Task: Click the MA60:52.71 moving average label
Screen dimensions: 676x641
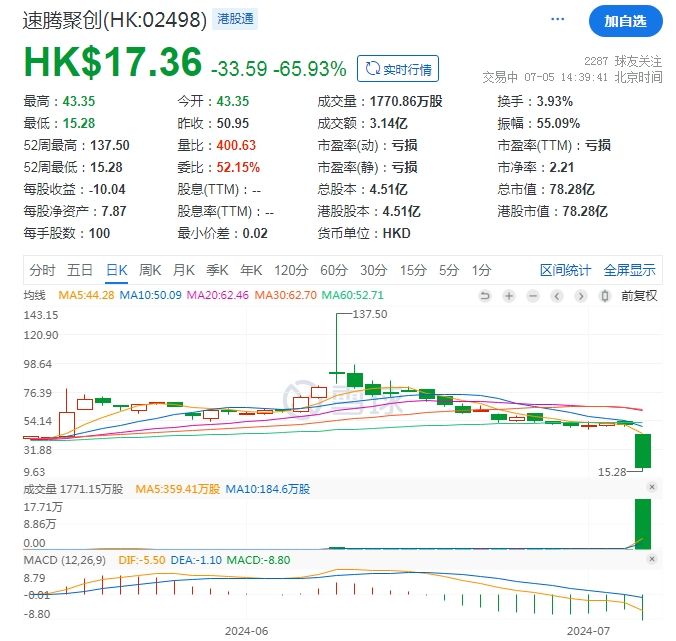Action: [353, 295]
